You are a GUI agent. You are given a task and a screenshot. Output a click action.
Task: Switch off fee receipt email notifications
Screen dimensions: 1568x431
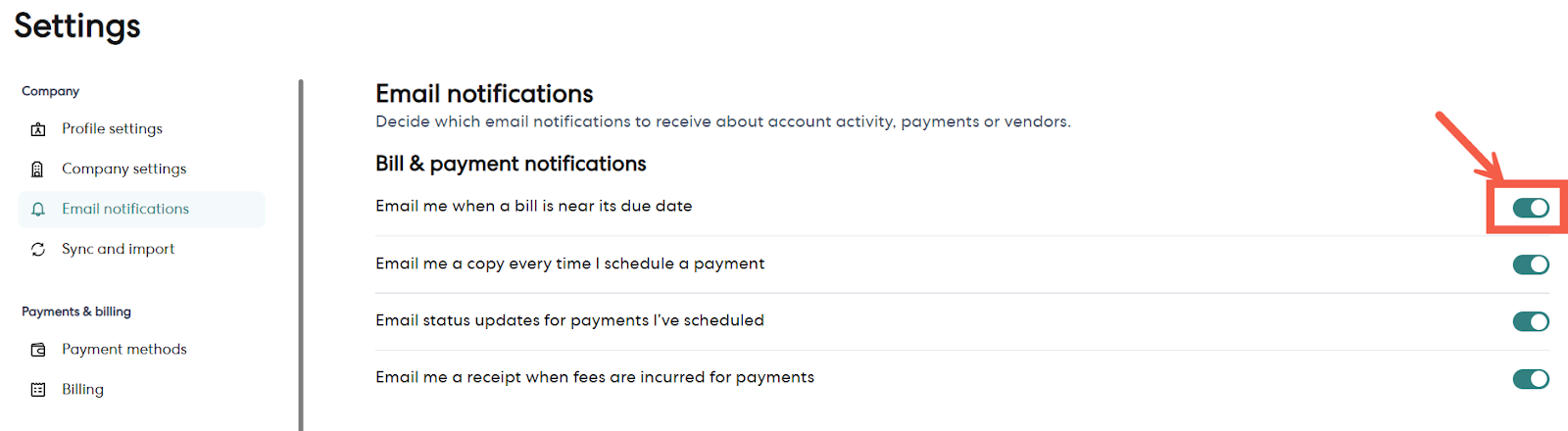(1530, 378)
